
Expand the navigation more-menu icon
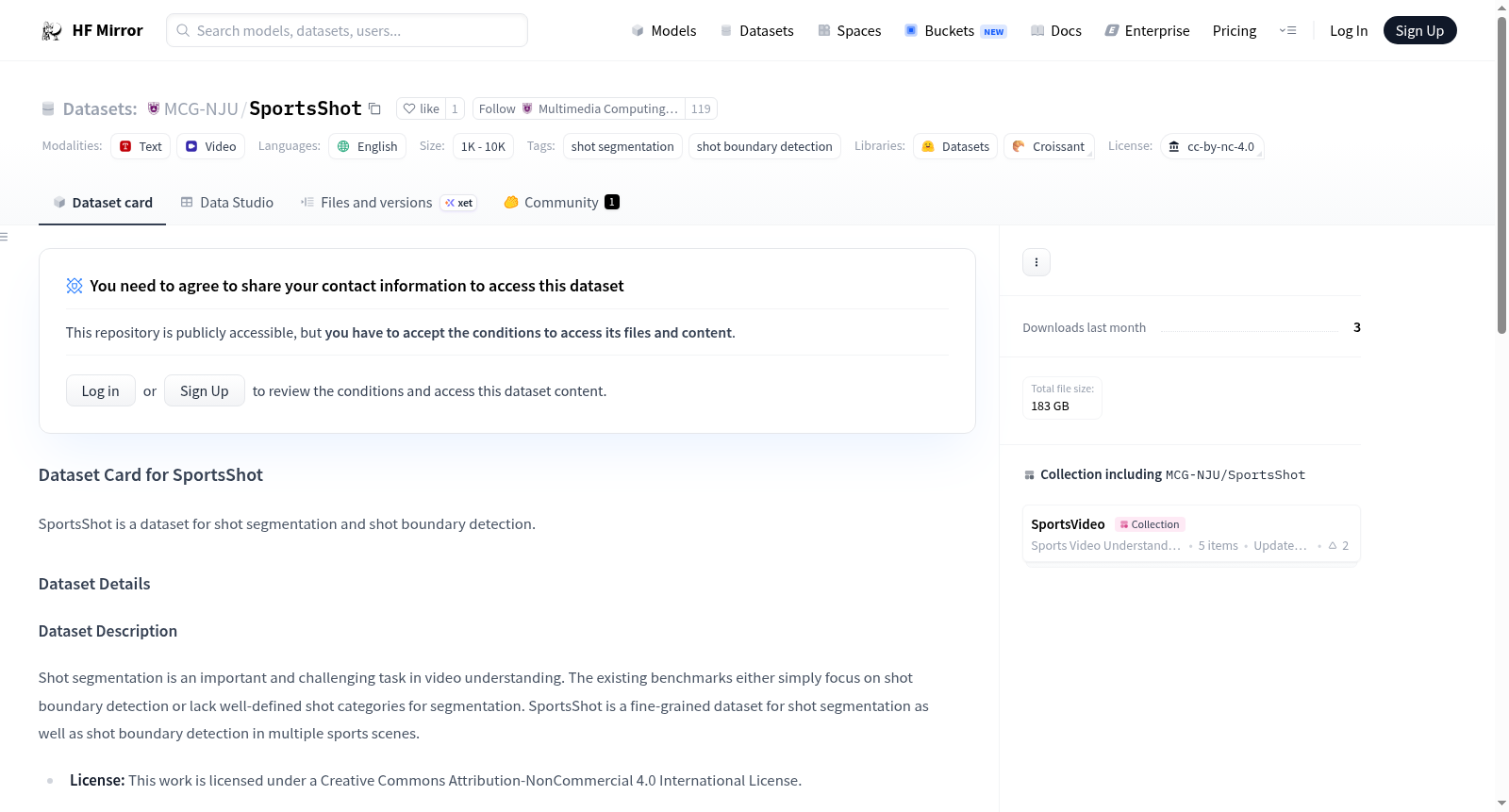point(1287,30)
